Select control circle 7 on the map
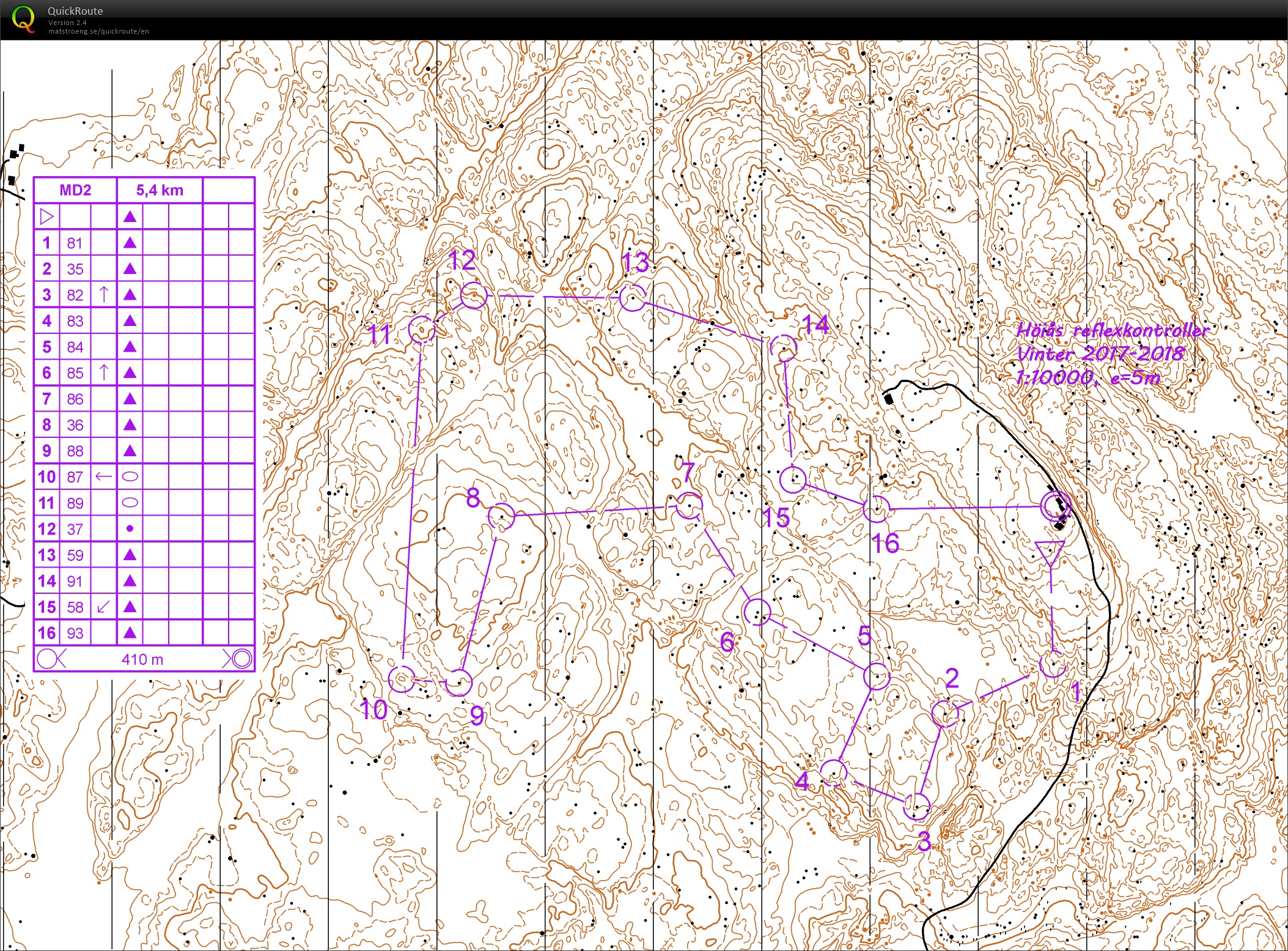This screenshot has width=1288, height=951. coord(689,506)
